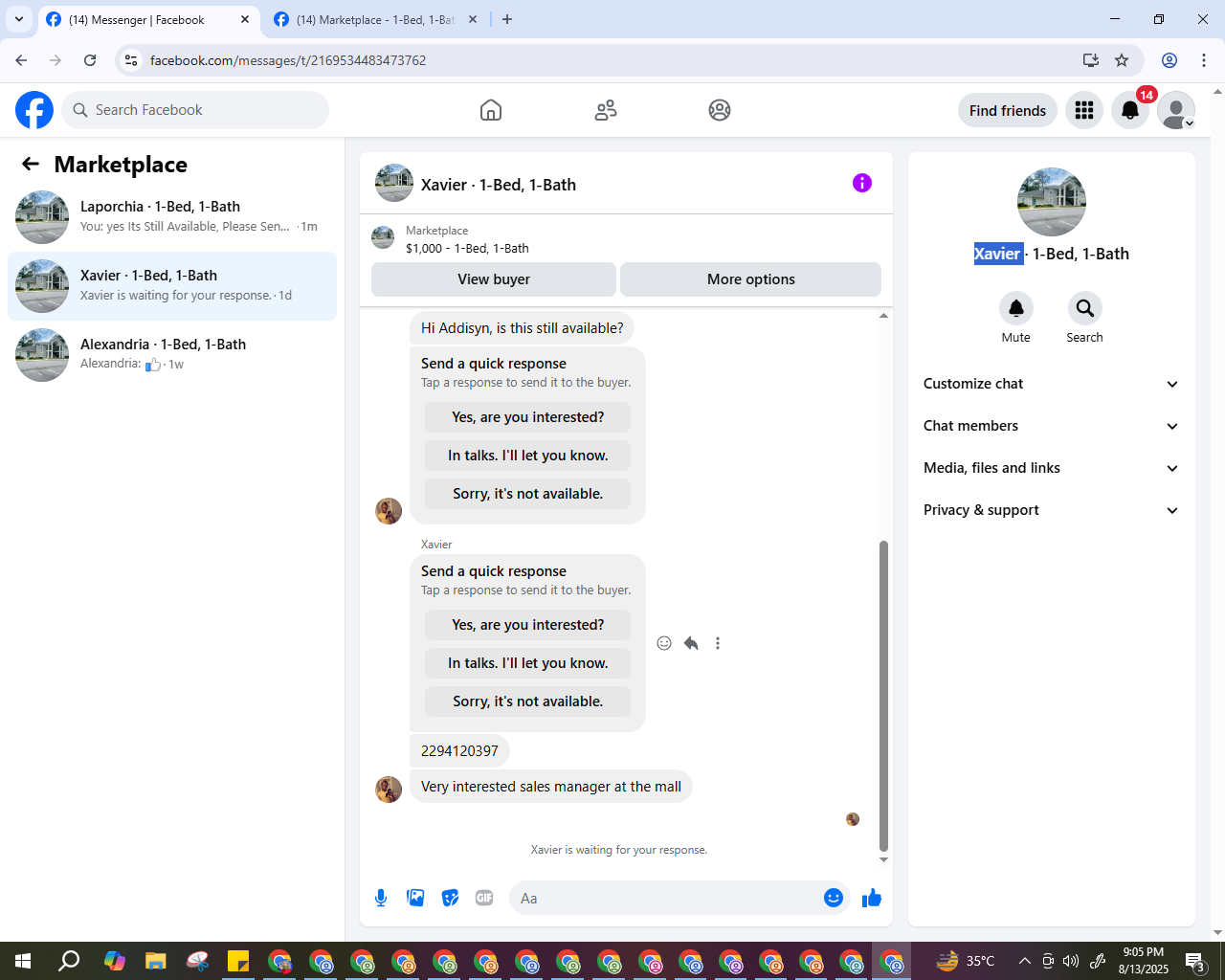This screenshot has width=1225, height=980.
Task: Open the Groups icon in top navigation
Action: 720,110
